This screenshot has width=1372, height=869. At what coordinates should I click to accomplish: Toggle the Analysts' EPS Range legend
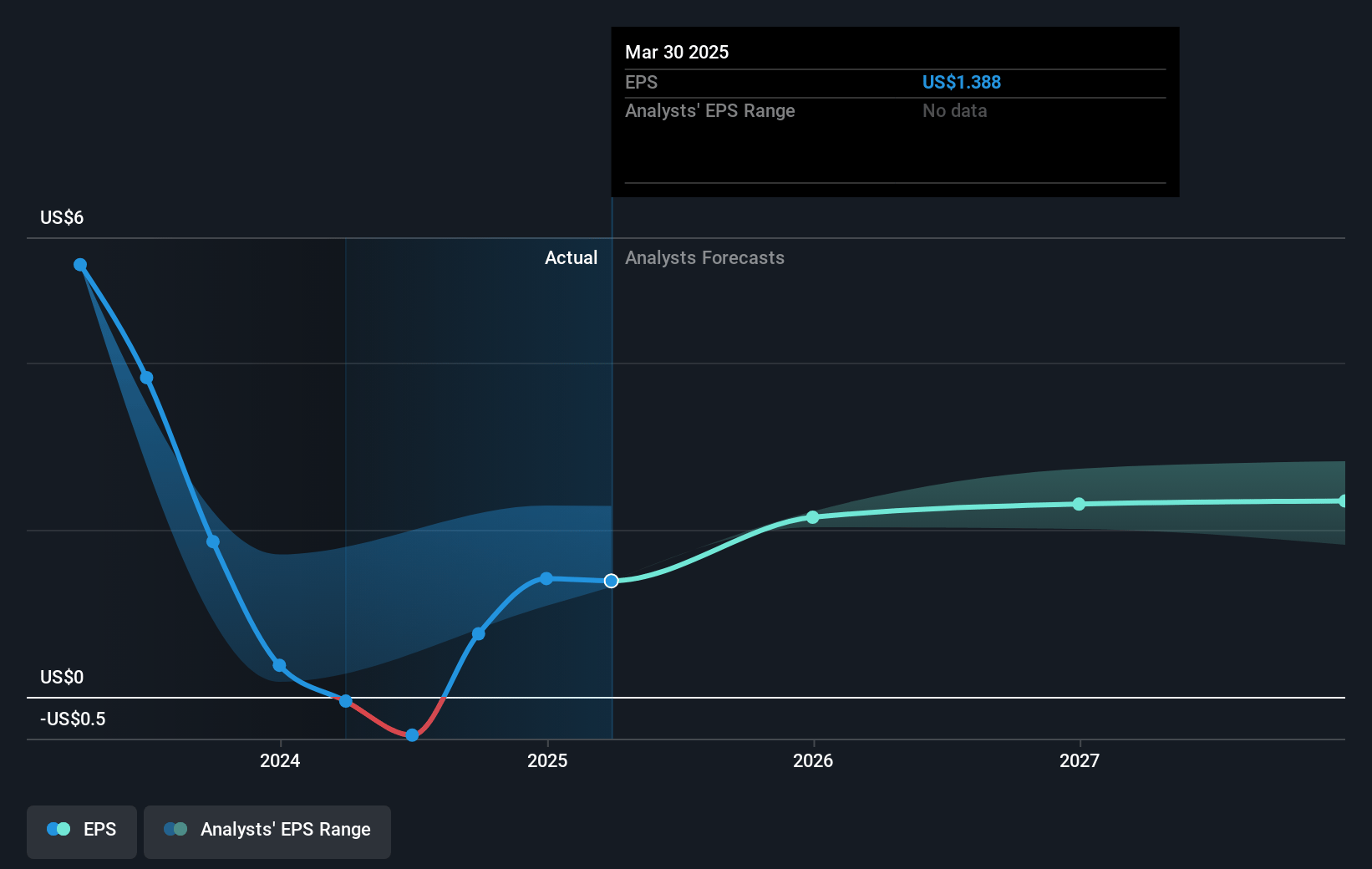coord(267,831)
